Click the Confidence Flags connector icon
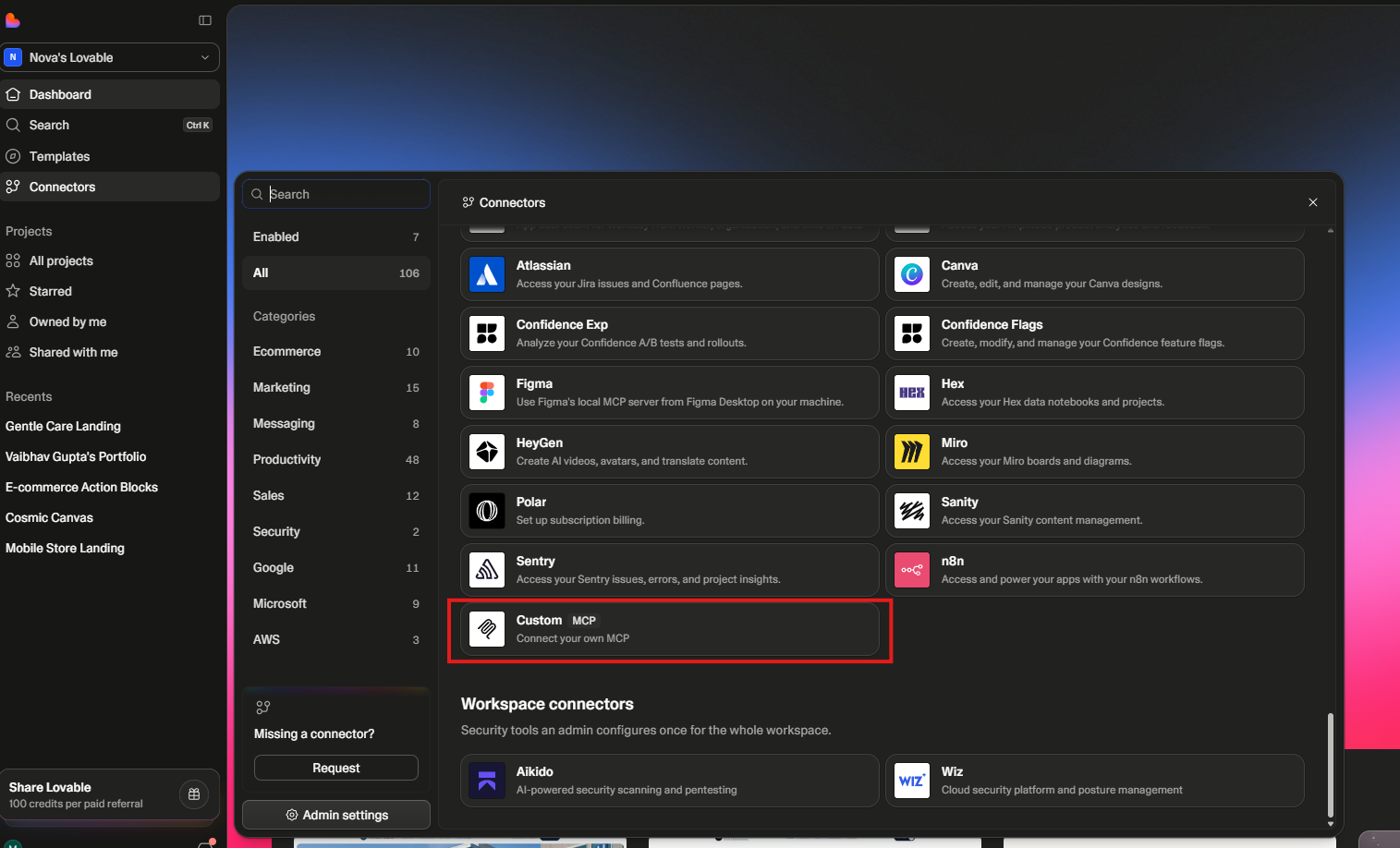 912,333
